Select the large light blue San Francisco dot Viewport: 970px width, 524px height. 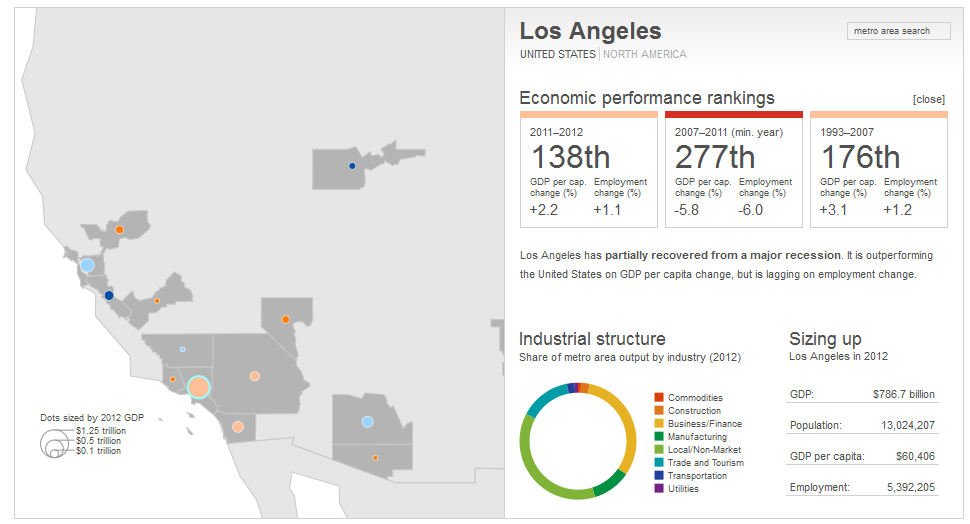coord(87,265)
